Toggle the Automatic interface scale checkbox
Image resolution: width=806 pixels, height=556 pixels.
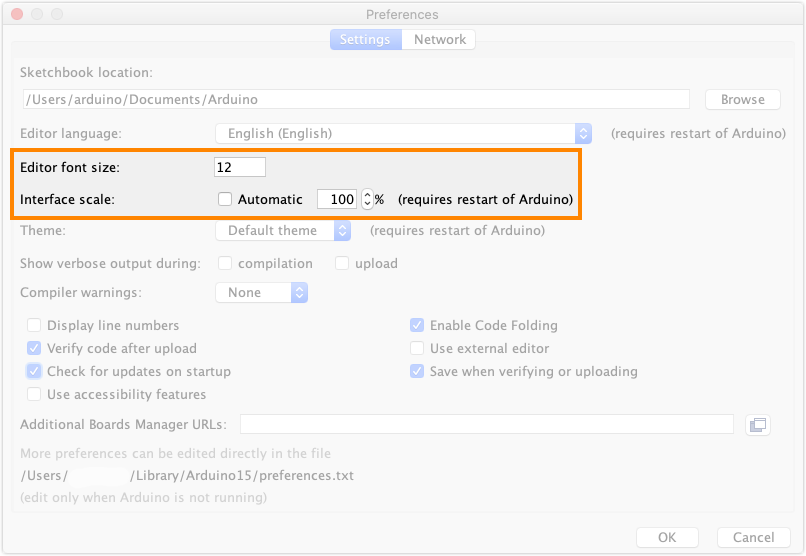click(225, 199)
